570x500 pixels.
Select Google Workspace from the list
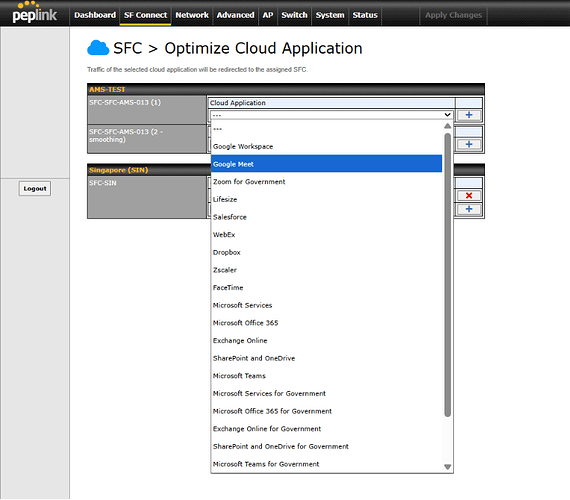pyautogui.click(x=326, y=147)
